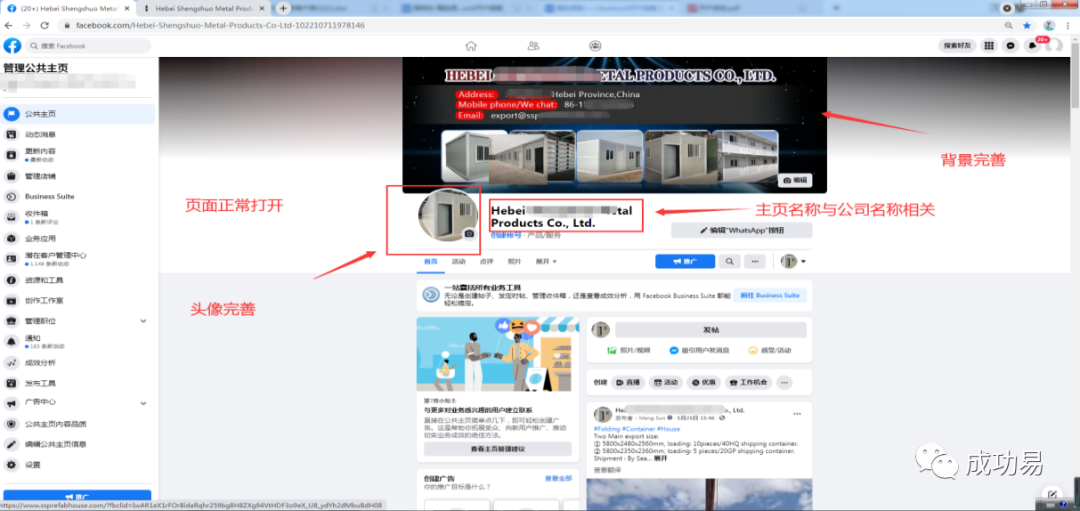
Task: Click browser reload button
Action: 45,25
